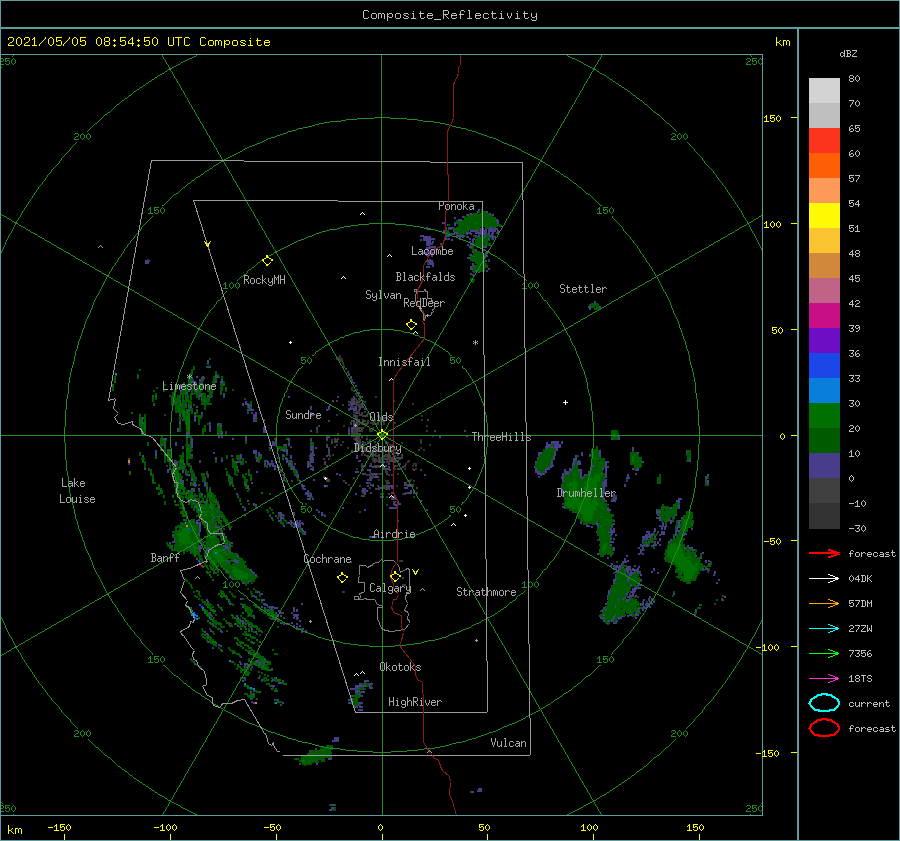
Task: Click the ThreeHills label
Action: click(x=501, y=437)
